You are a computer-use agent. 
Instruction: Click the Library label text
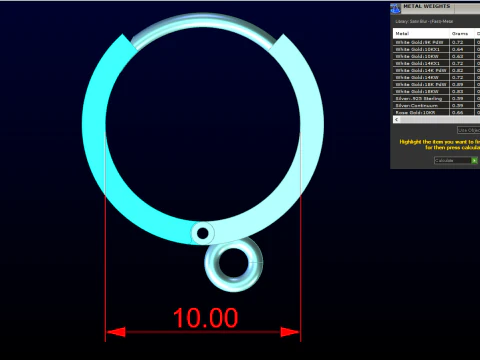[x=424, y=21]
